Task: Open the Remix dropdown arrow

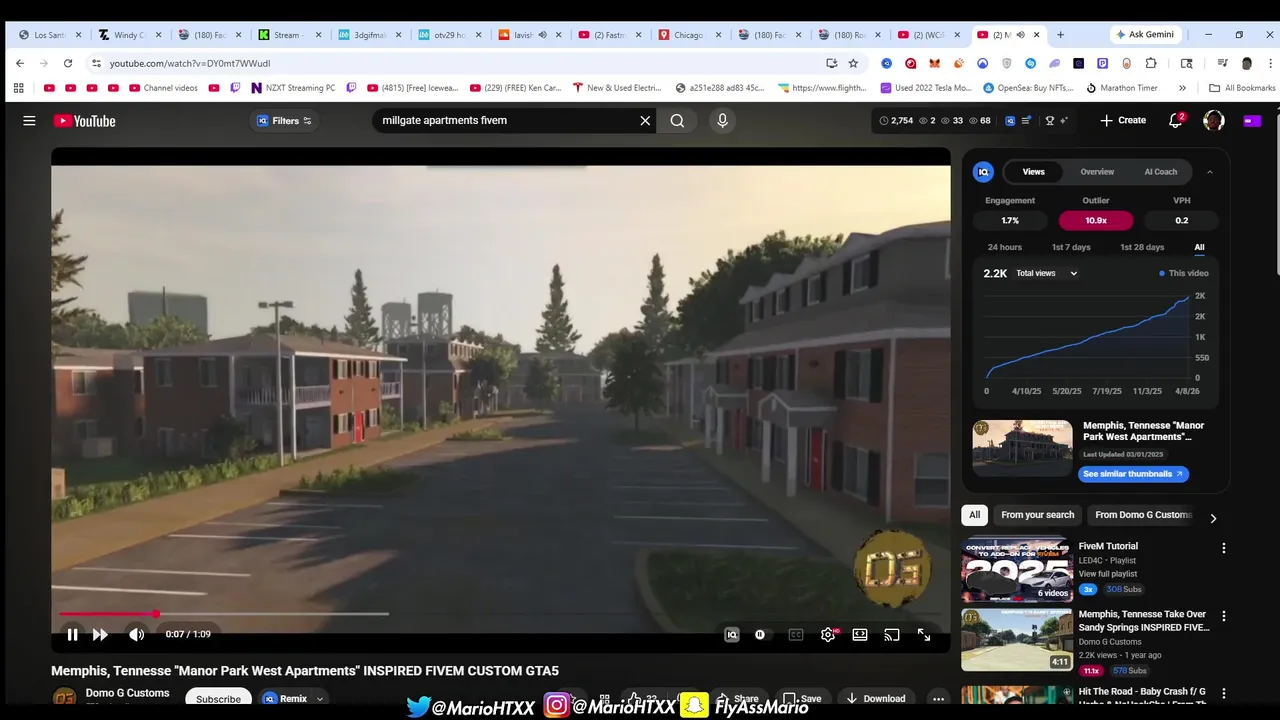Action: [320, 699]
